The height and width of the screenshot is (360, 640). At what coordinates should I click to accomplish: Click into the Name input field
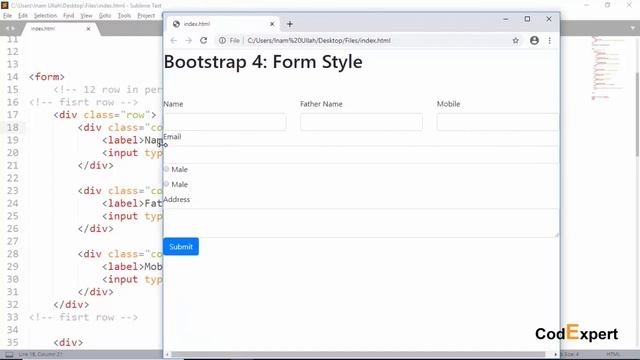pyautogui.click(x=225, y=122)
